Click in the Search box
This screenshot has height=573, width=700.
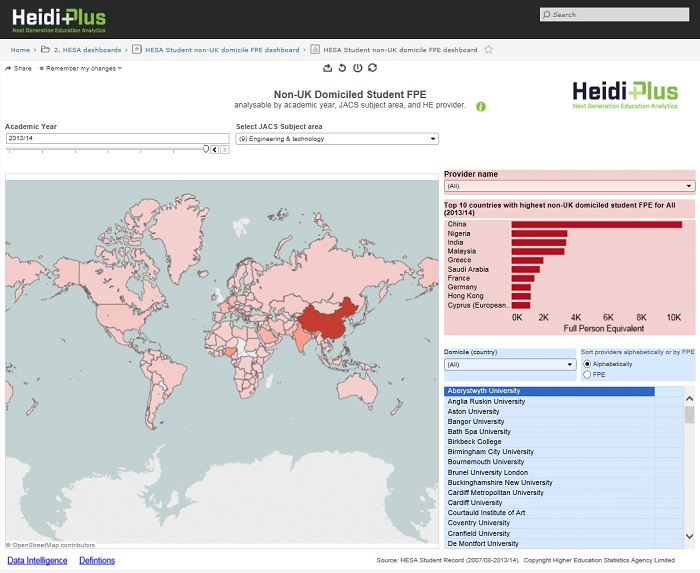coord(614,15)
